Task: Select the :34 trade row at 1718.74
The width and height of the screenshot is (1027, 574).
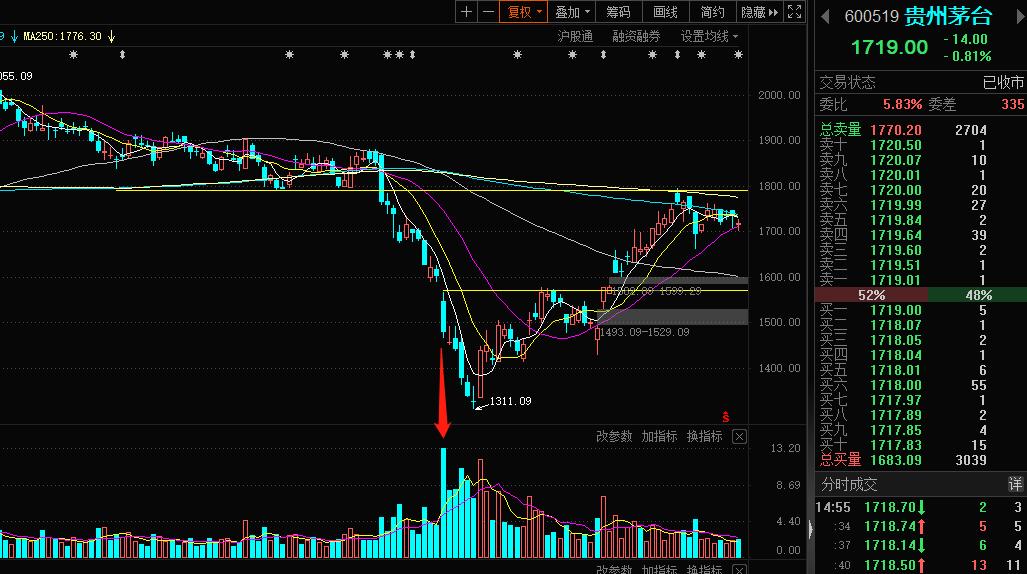Action: click(921, 526)
